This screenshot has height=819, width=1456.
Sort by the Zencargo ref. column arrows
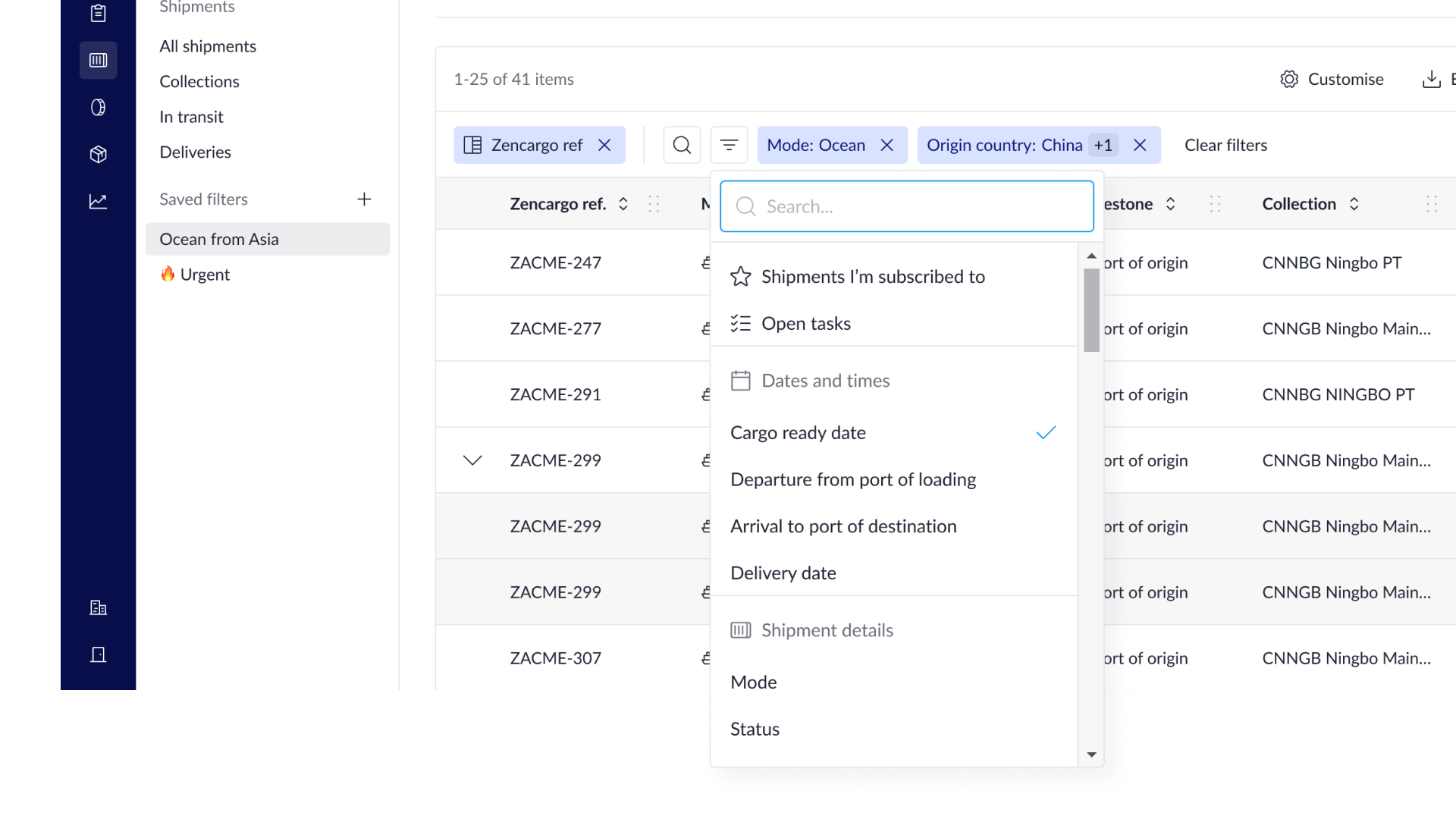(623, 203)
